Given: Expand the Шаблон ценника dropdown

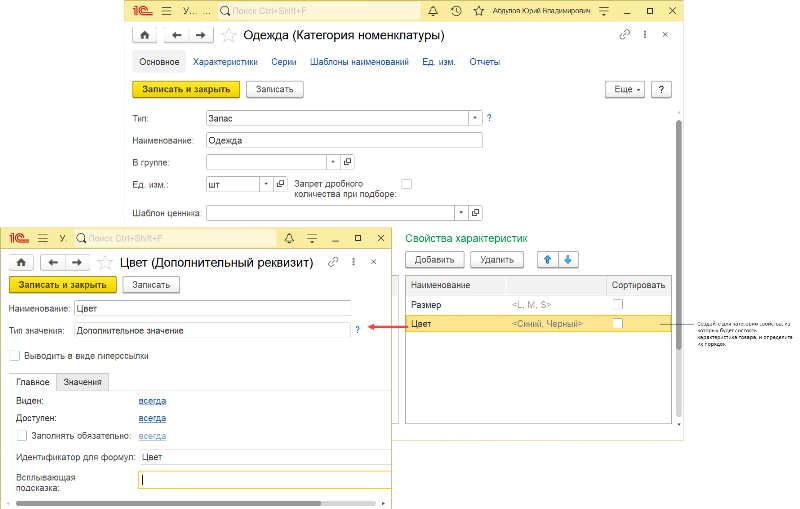Looking at the screenshot, I should 461,213.
